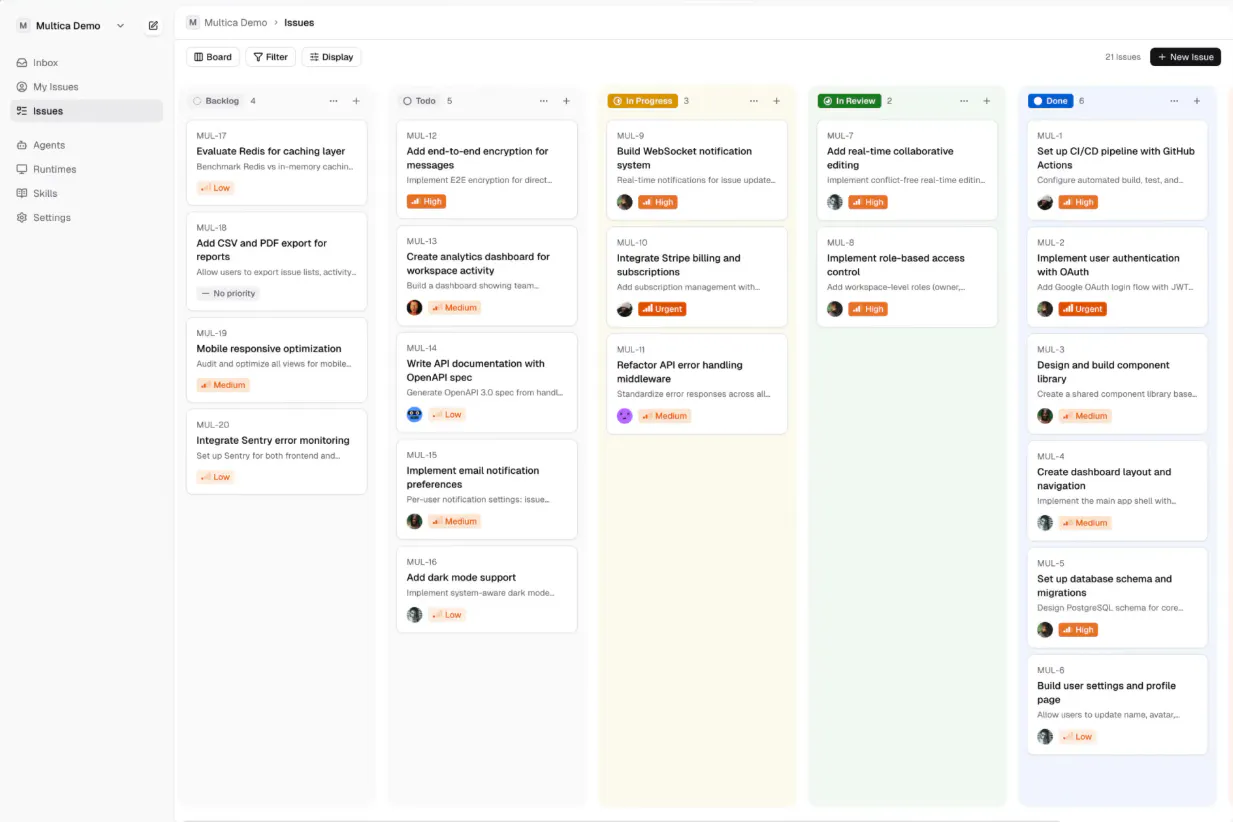
Task: Open In Review column more options
Action: click(964, 101)
